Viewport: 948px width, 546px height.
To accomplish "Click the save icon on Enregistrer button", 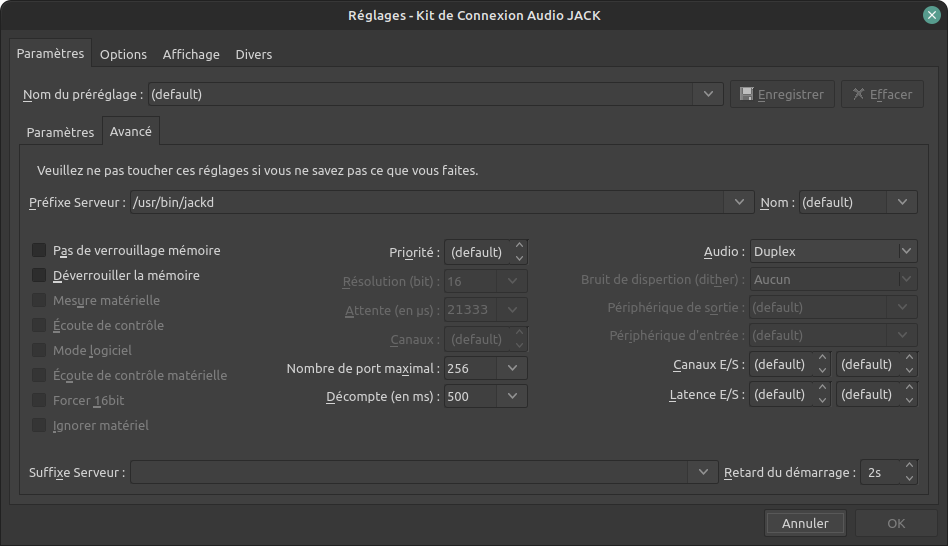I will coord(746,94).
